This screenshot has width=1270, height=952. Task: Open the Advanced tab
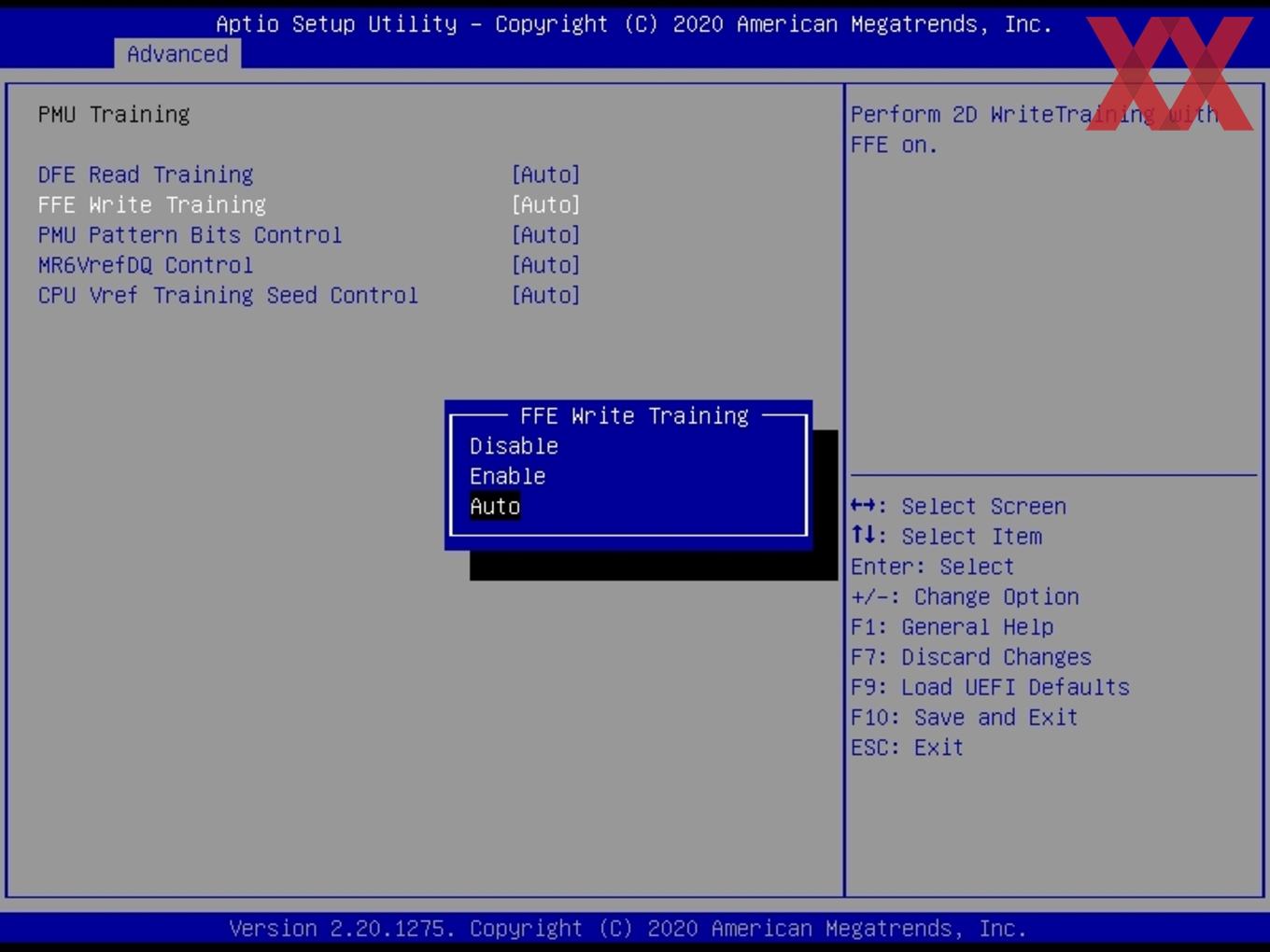coord(177,54)
